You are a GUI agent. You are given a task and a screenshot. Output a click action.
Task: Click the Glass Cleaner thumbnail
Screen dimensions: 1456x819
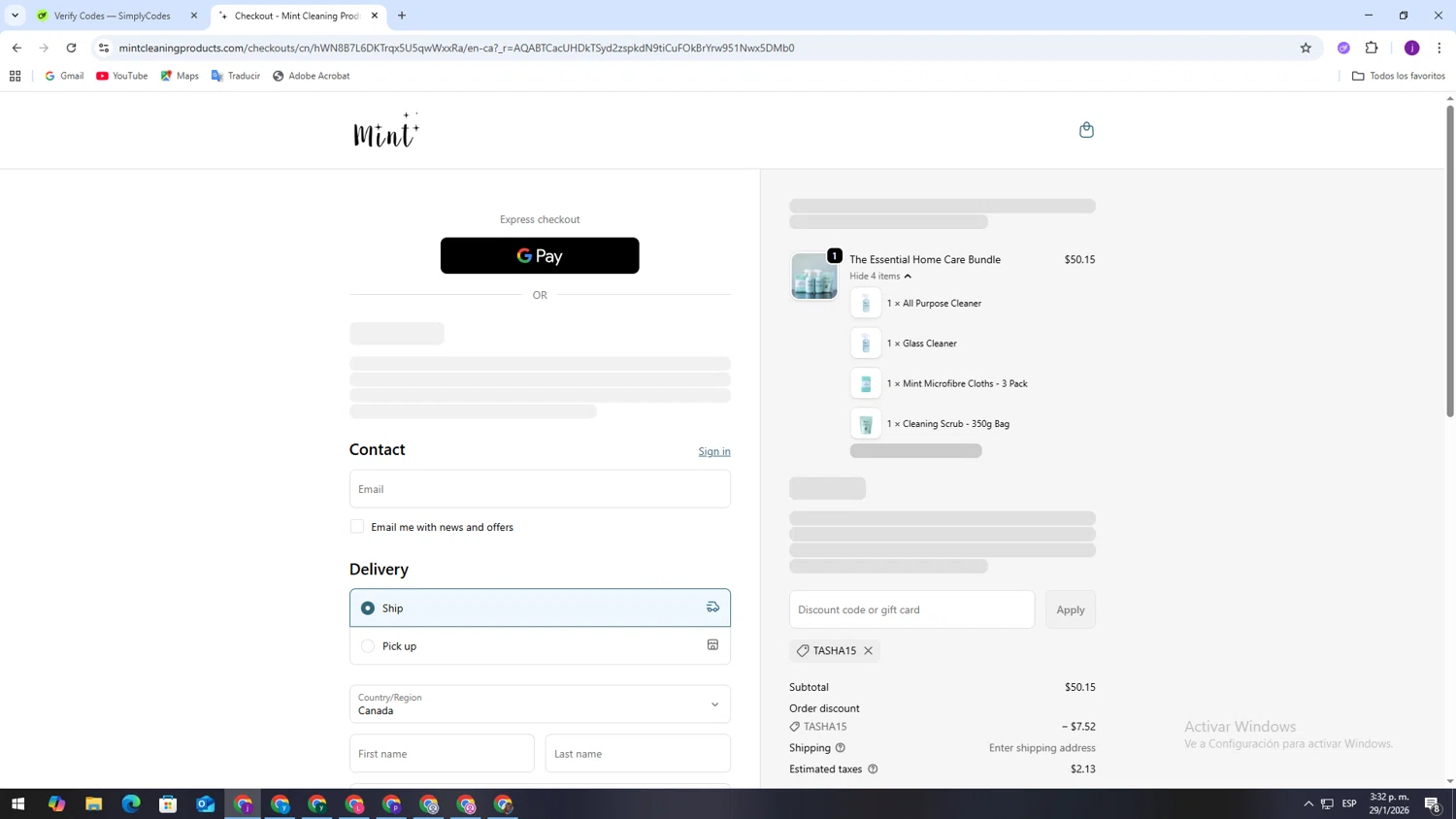866,344
